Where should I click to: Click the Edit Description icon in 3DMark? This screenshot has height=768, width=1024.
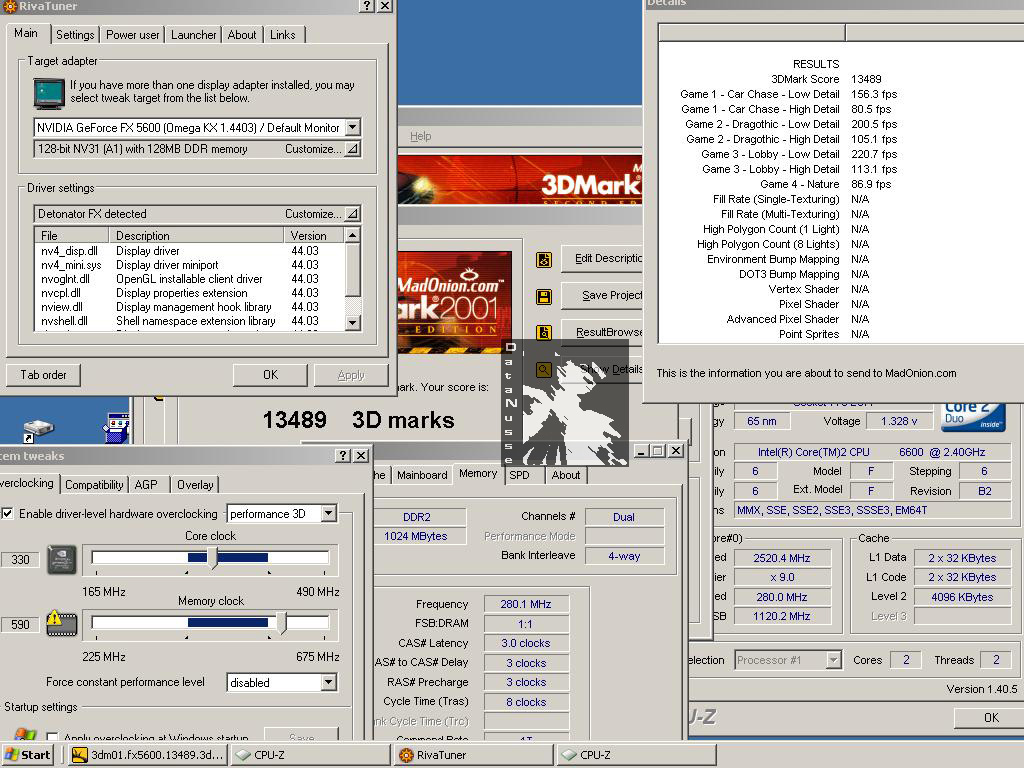pos(543,260)
